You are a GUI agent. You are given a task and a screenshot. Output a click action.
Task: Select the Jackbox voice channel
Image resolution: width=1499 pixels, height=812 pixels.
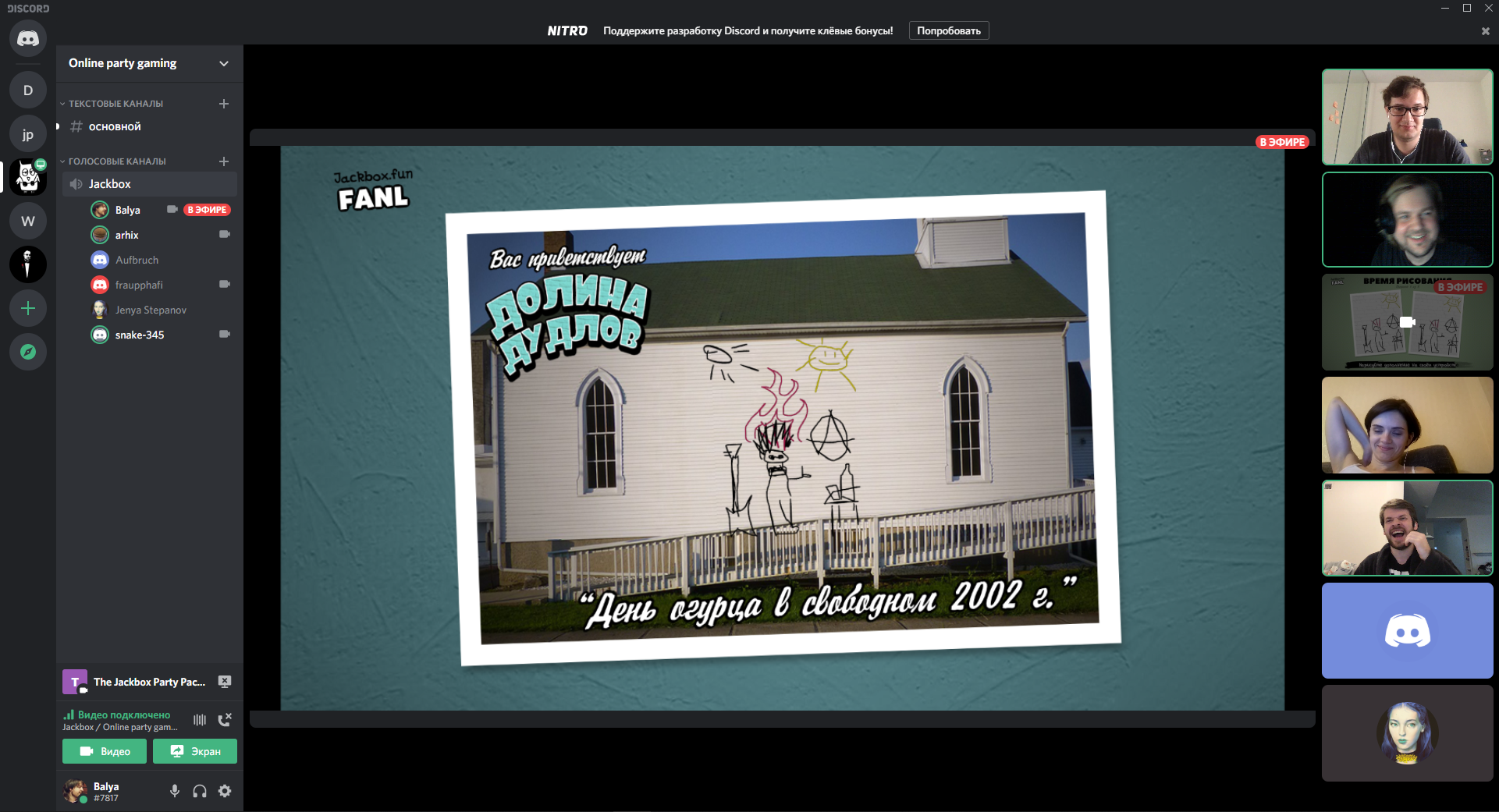110,184
